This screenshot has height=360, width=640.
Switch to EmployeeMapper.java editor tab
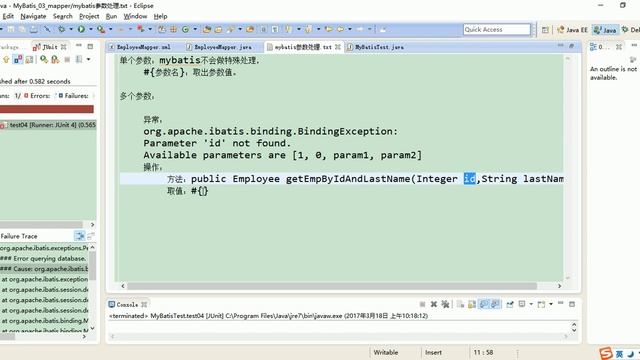pyautogui.click(x=220, y=47)
